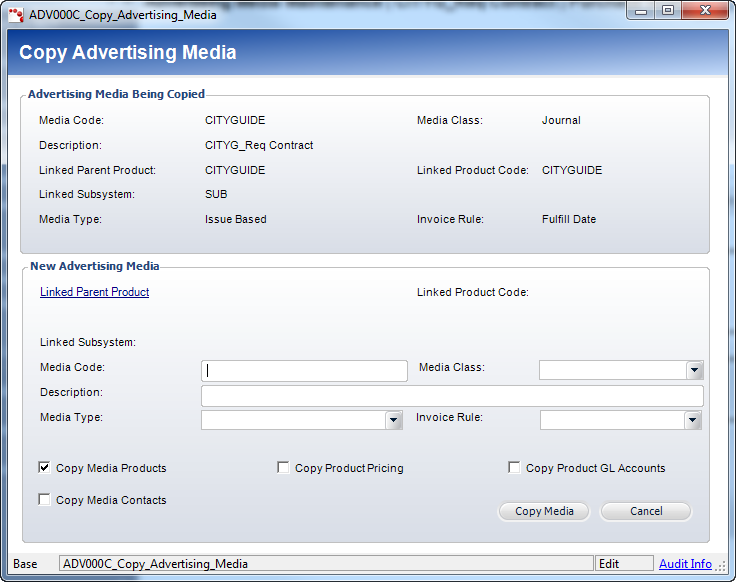Open the Media Class dropdown arrow
The width and height of the screenshot is (736, 582).
(694, 370)
